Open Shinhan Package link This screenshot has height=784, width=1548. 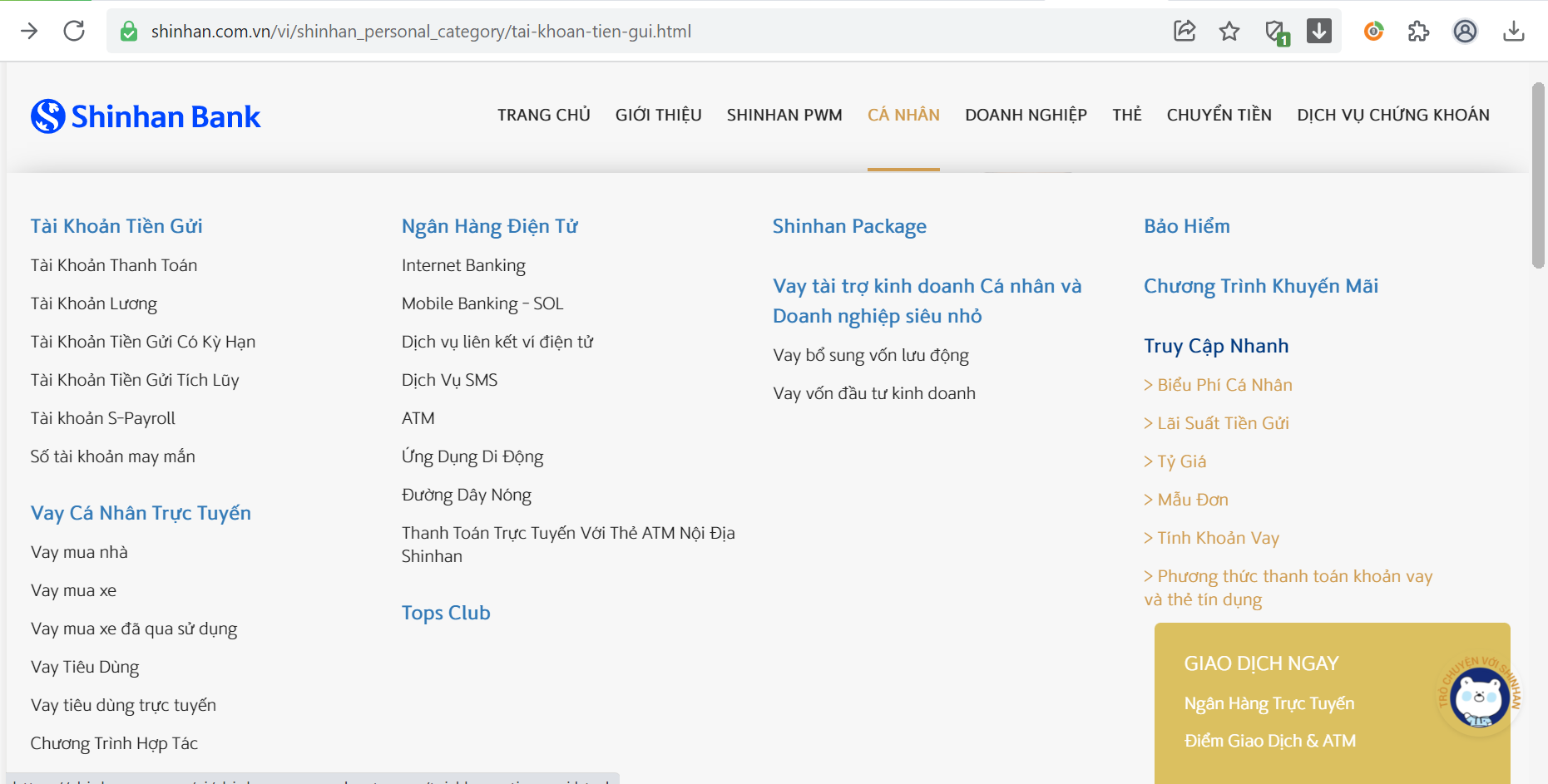[x=849, y=226]
